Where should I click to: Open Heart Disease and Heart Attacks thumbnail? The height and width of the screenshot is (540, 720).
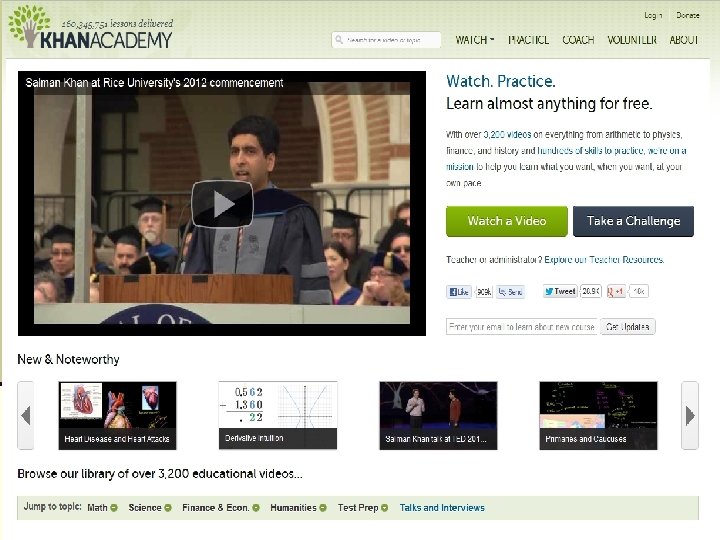[118, 416]
